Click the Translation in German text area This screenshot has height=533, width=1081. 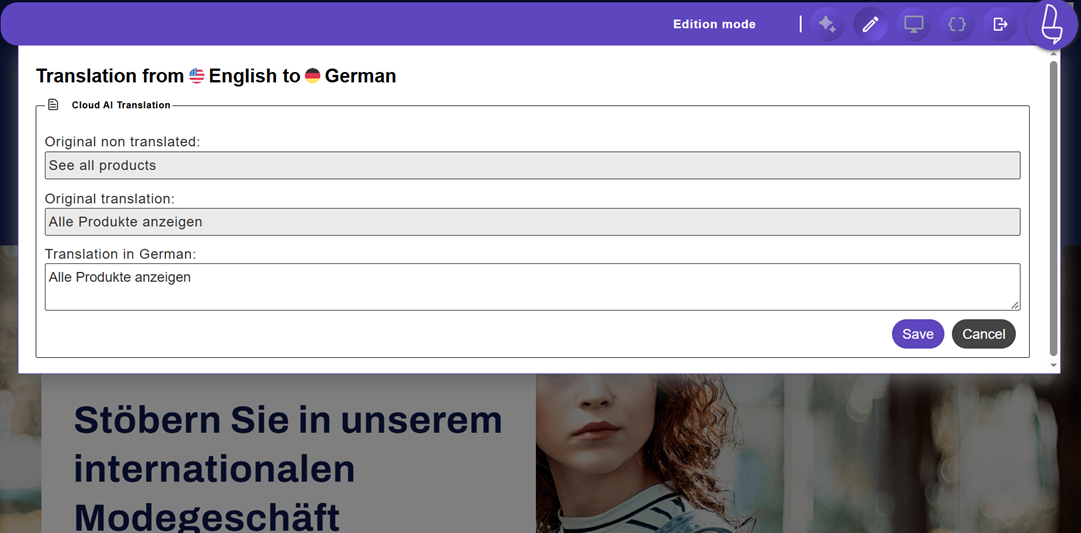[532, 287]
